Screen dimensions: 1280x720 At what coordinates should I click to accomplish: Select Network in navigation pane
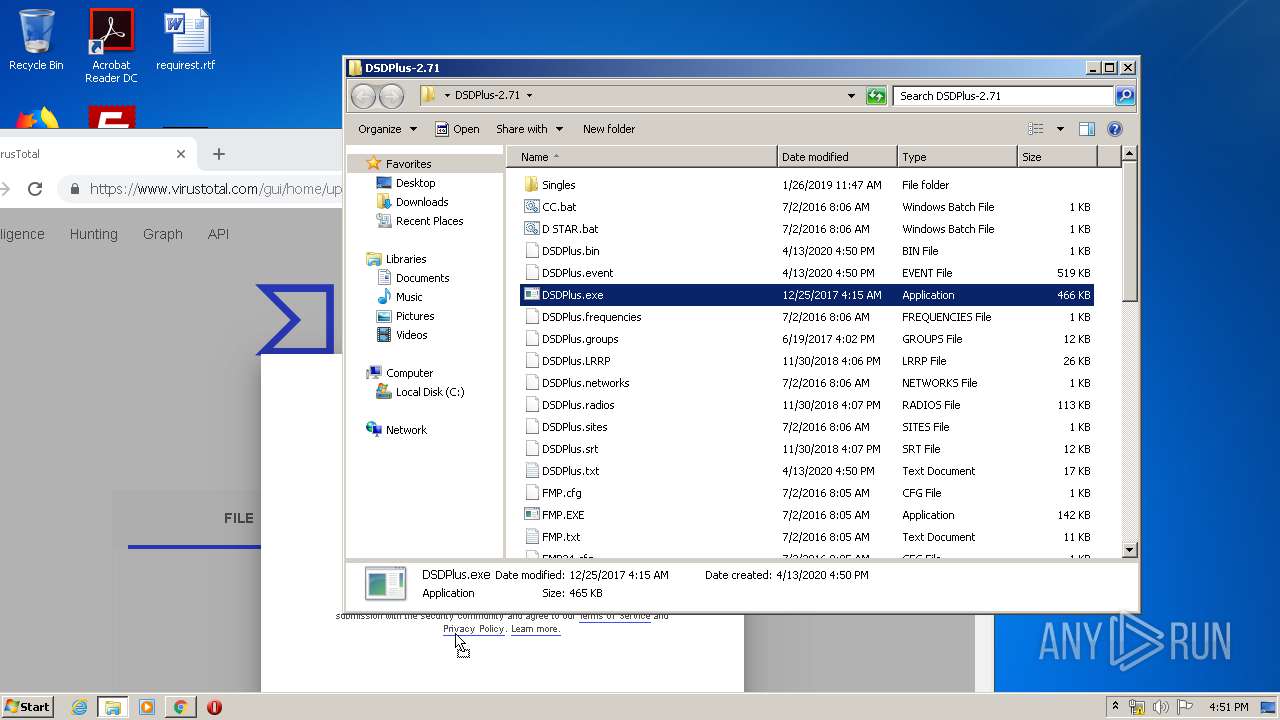coord(406,430)
